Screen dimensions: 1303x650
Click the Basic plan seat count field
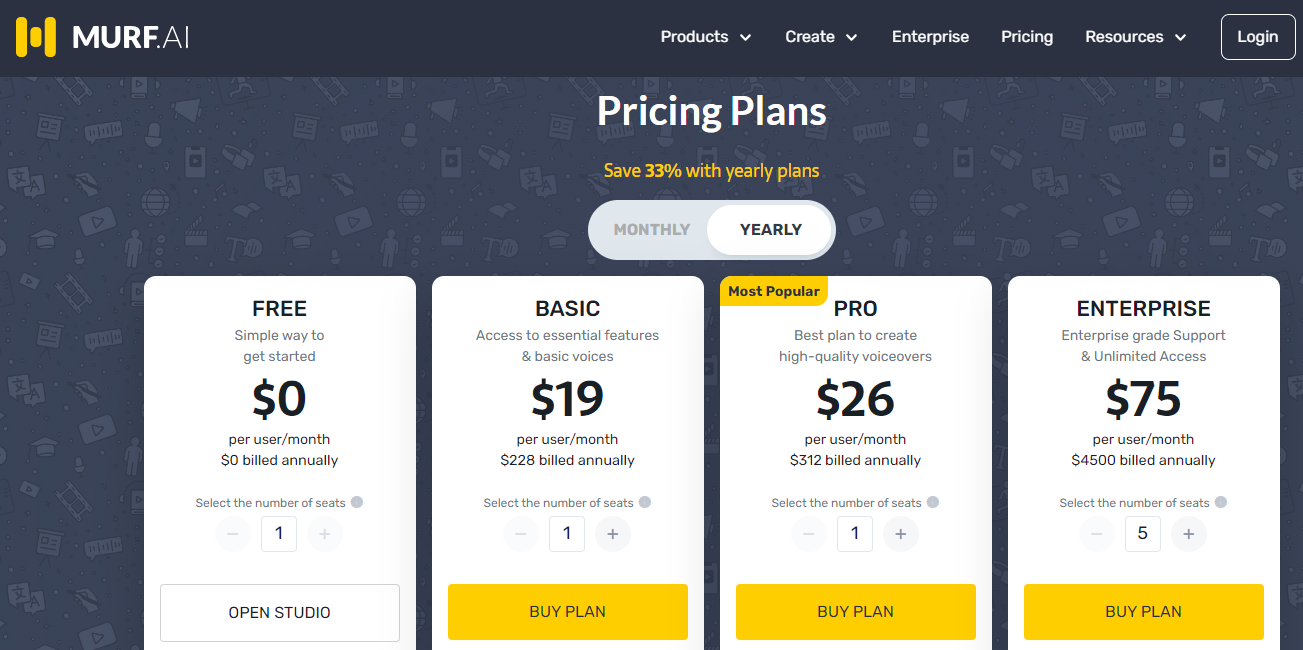click(x=567, y=534)
